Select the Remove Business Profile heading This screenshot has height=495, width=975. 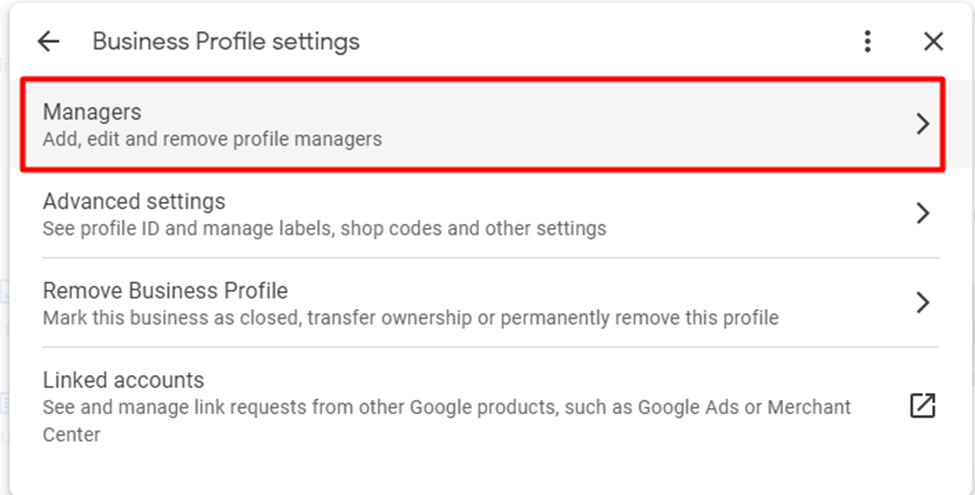click(165, 290)
